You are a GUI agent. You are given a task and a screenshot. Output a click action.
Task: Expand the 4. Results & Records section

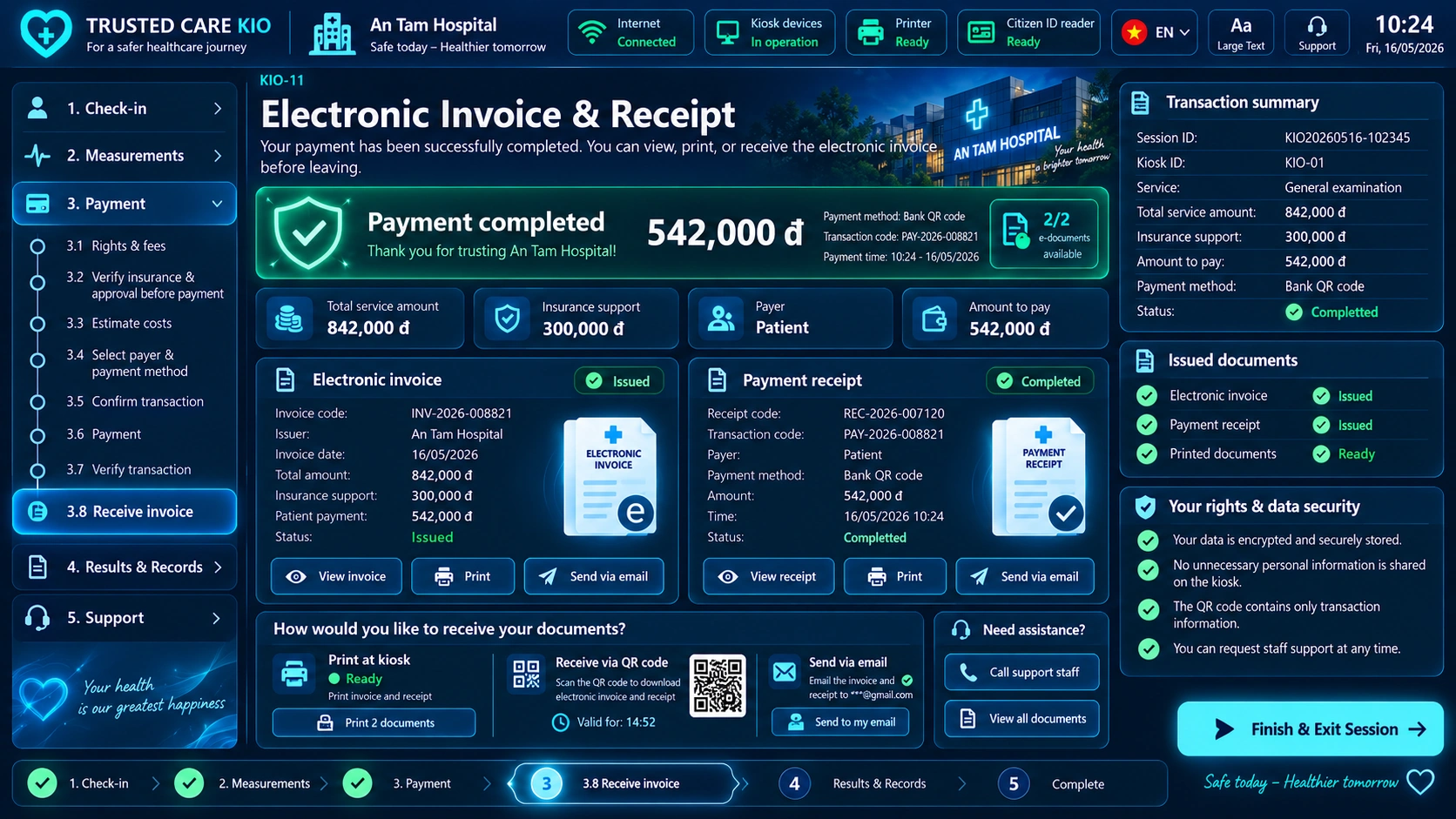pyautogui.click(x=125, y=567)
